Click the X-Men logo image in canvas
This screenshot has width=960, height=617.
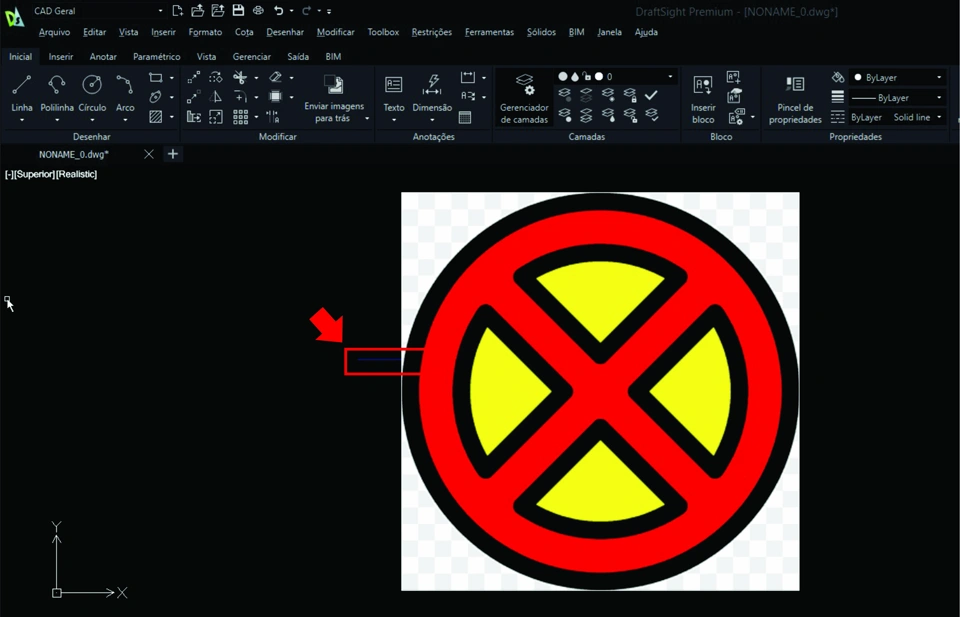(x=600, y=392)
